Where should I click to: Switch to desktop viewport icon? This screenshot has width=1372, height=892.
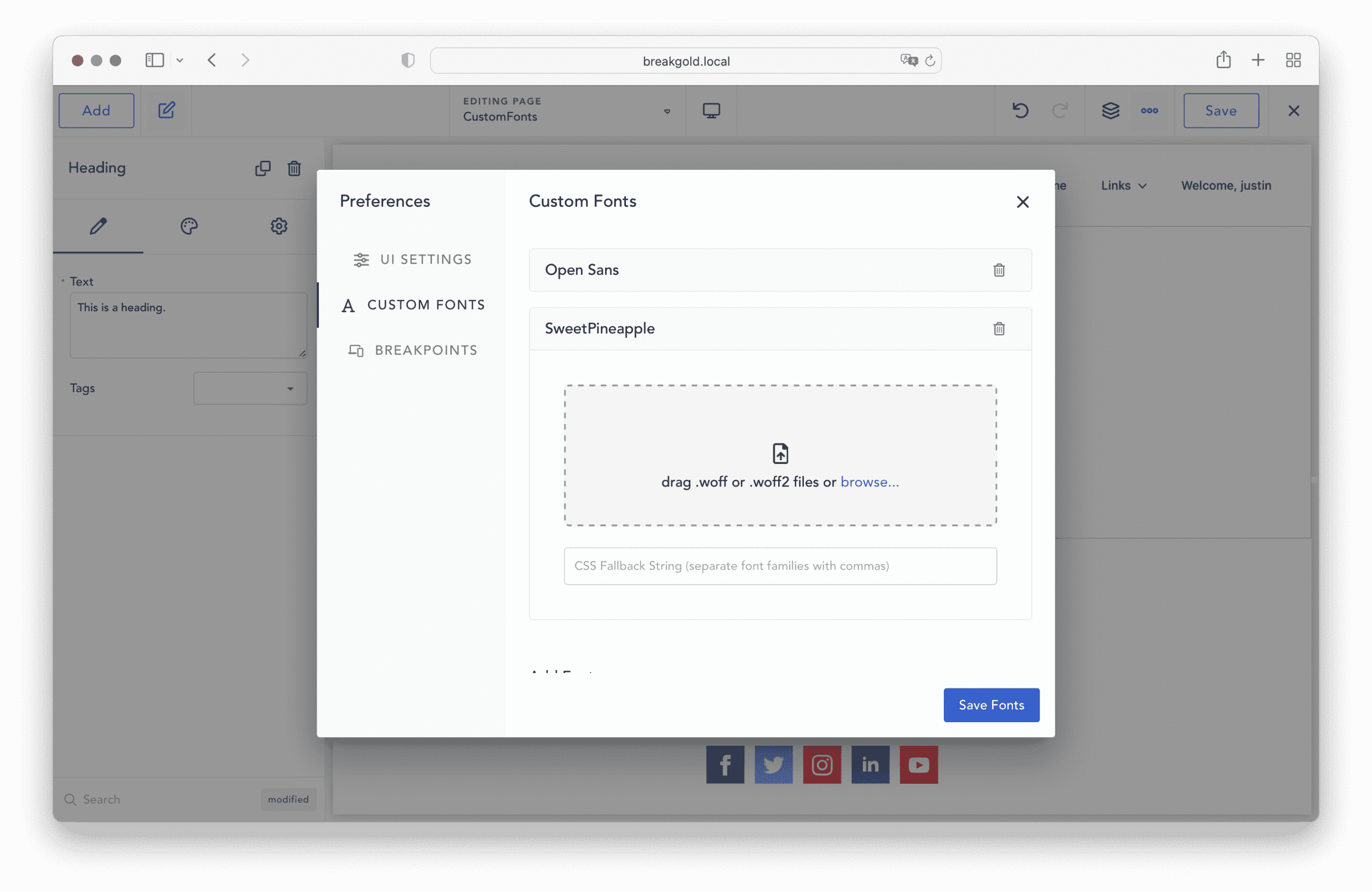711,111
